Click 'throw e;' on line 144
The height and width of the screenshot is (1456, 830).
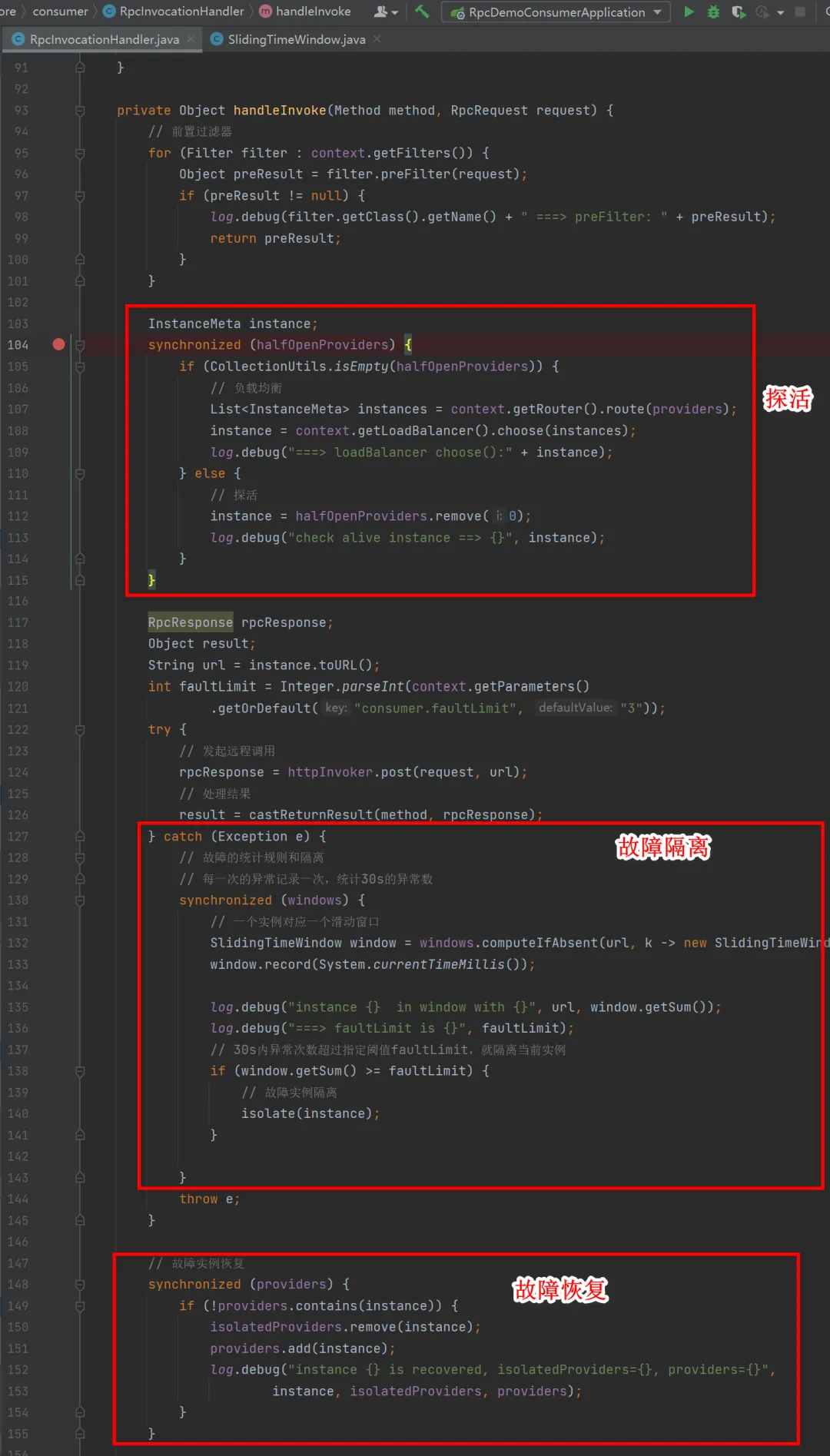[x=210, y=1199]
